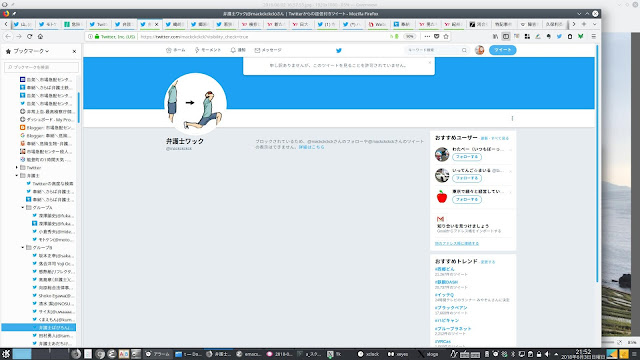Open the list all tabs dropdown
Screen dimensions: 640x360
coord(594,24)
